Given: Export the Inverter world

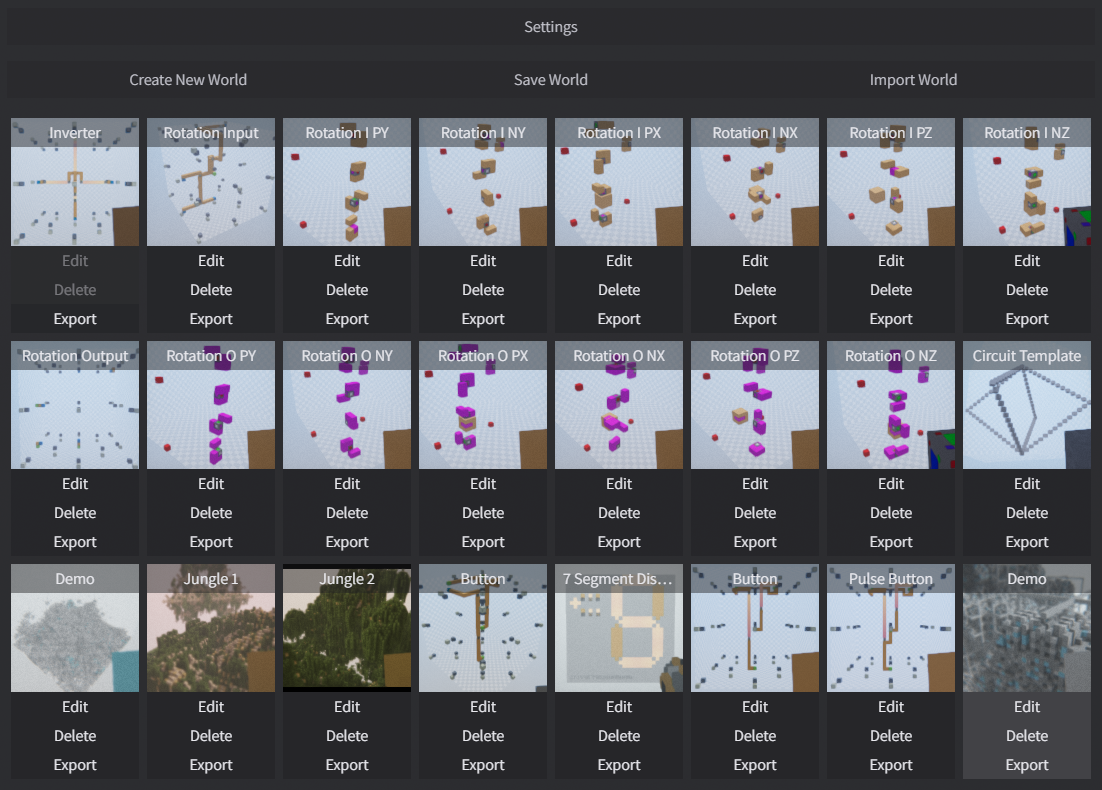Looking at the screenshot, I should pos(74,318).
